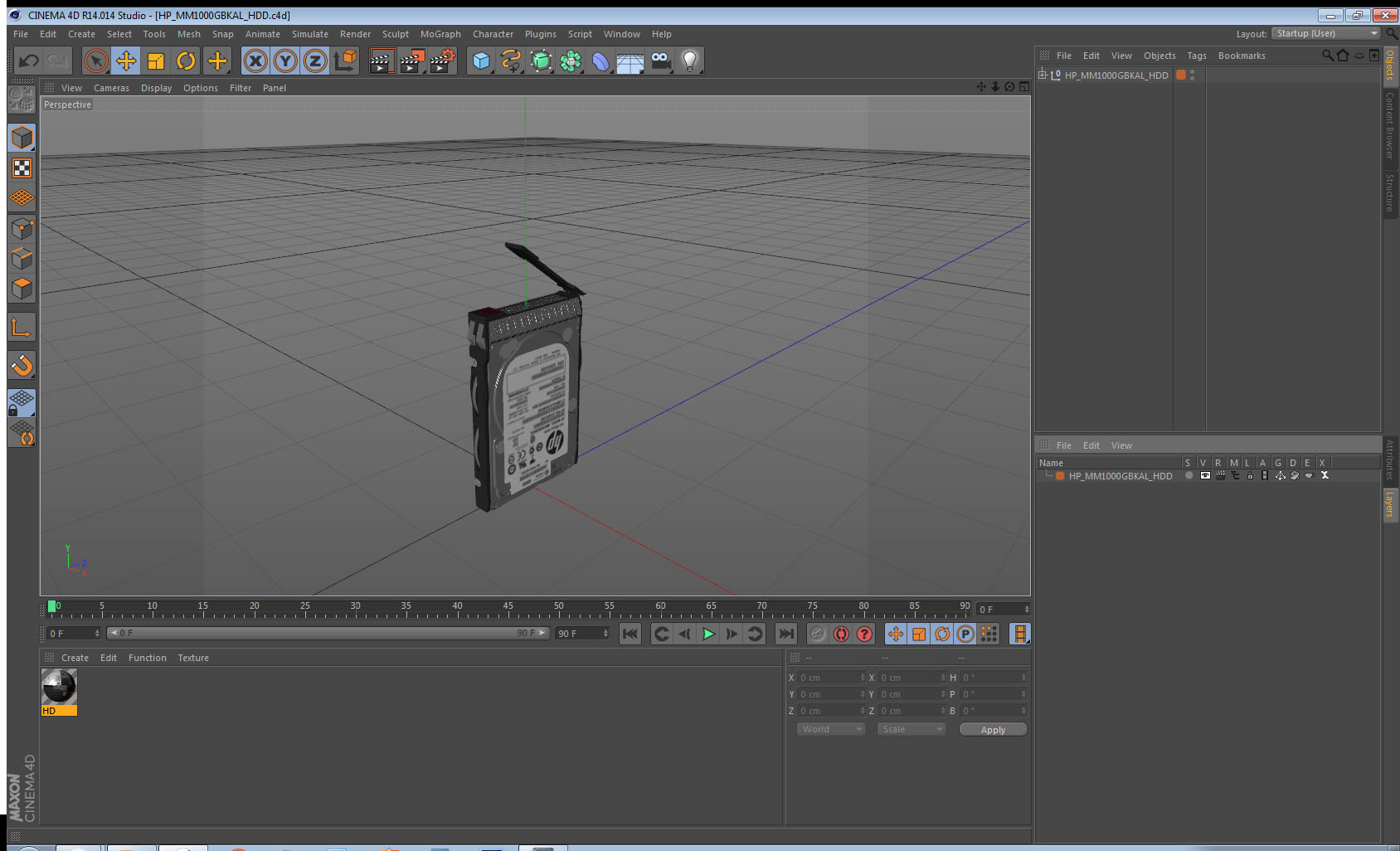Switch to Edges mode

(x=22, y=258)
